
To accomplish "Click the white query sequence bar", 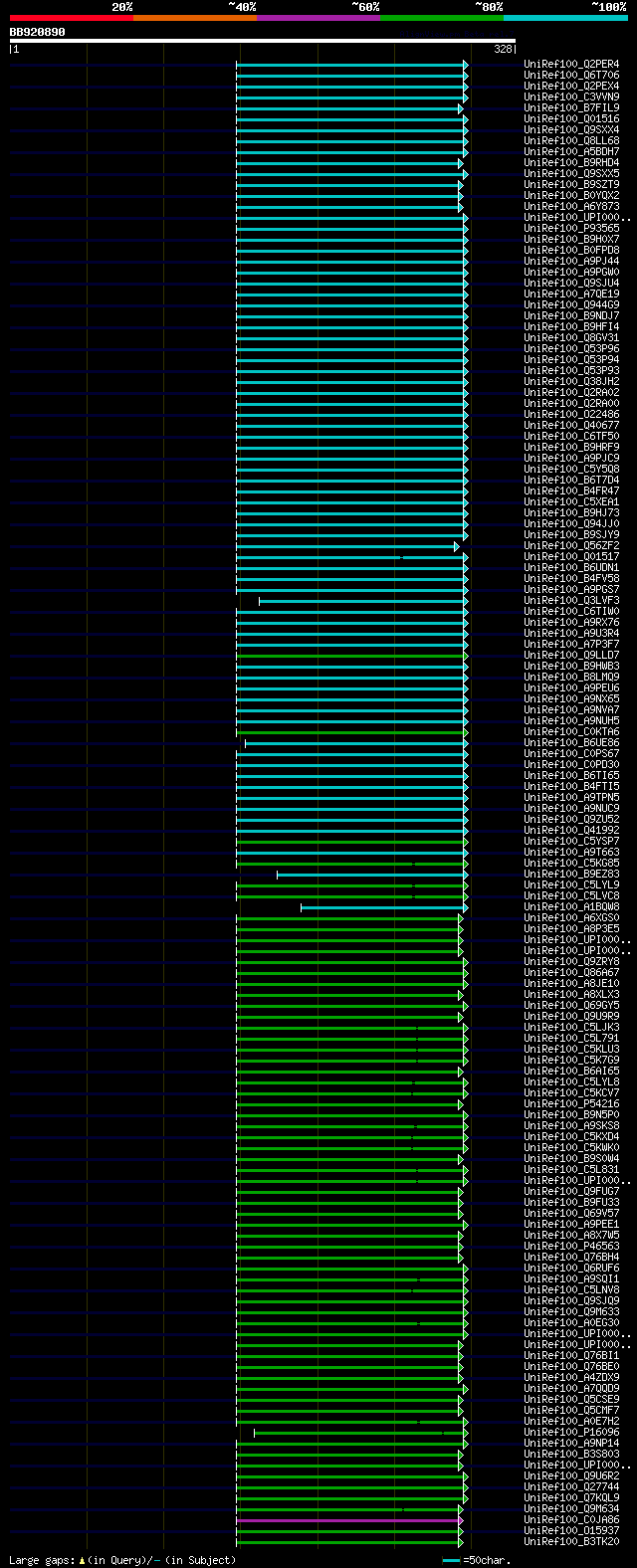I will pos(263,41).
